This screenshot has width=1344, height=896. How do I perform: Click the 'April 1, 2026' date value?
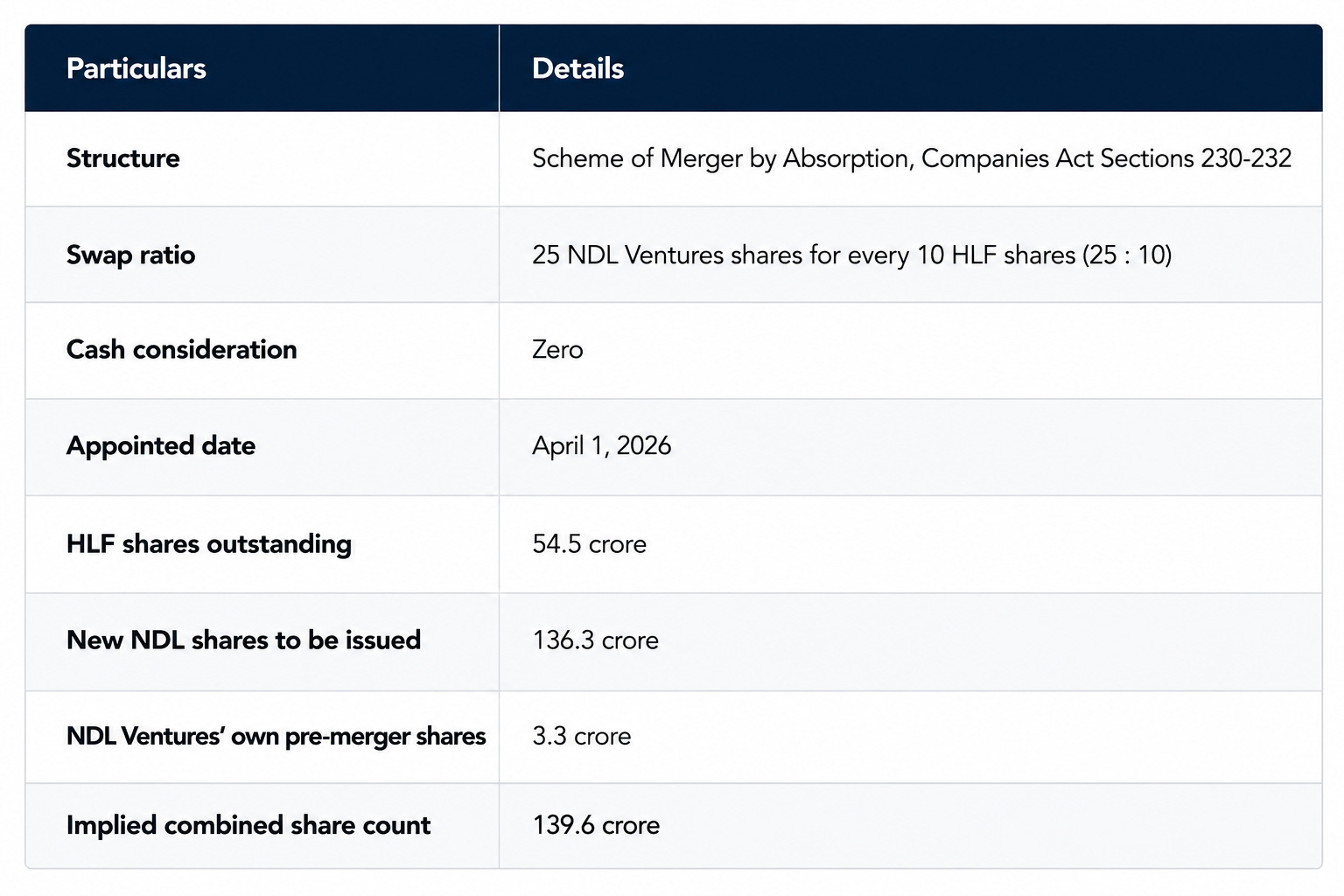tap(602, 445)
